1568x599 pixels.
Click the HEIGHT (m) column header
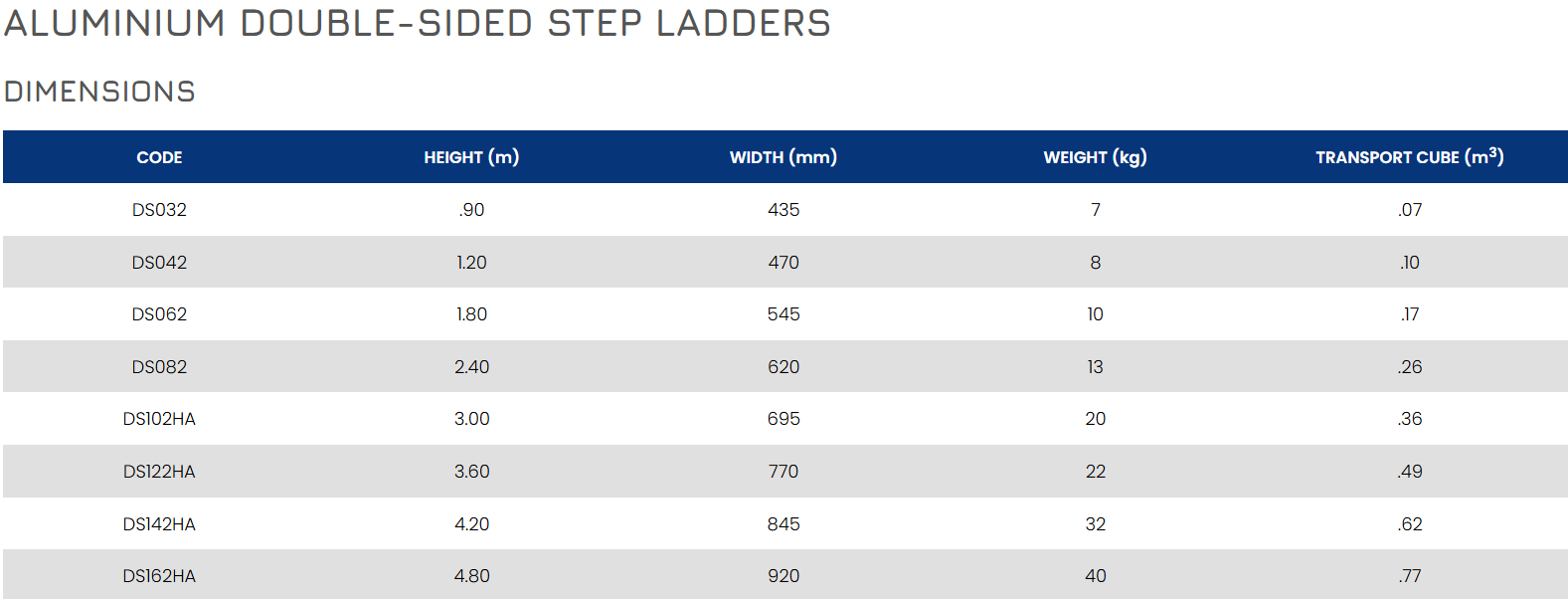[471, 157]
